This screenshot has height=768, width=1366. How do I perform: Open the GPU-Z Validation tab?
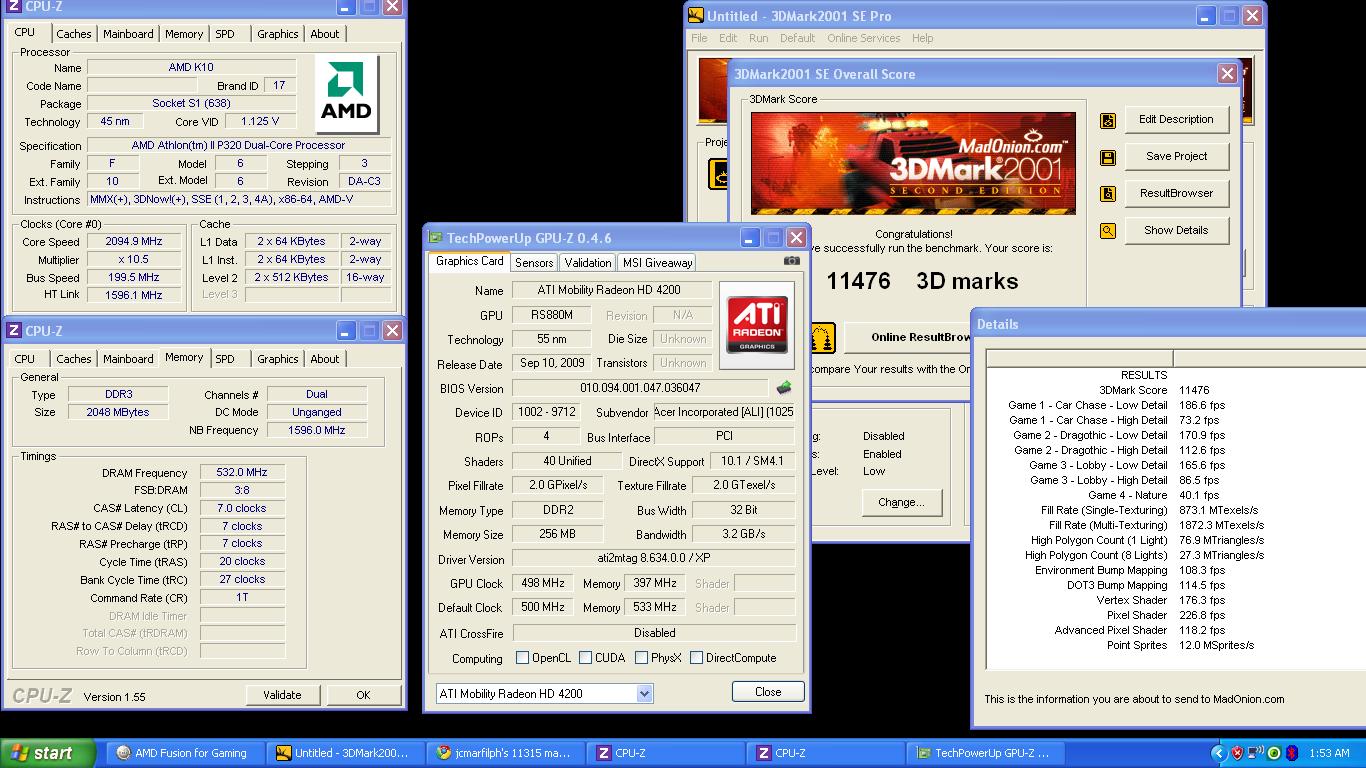587,263
